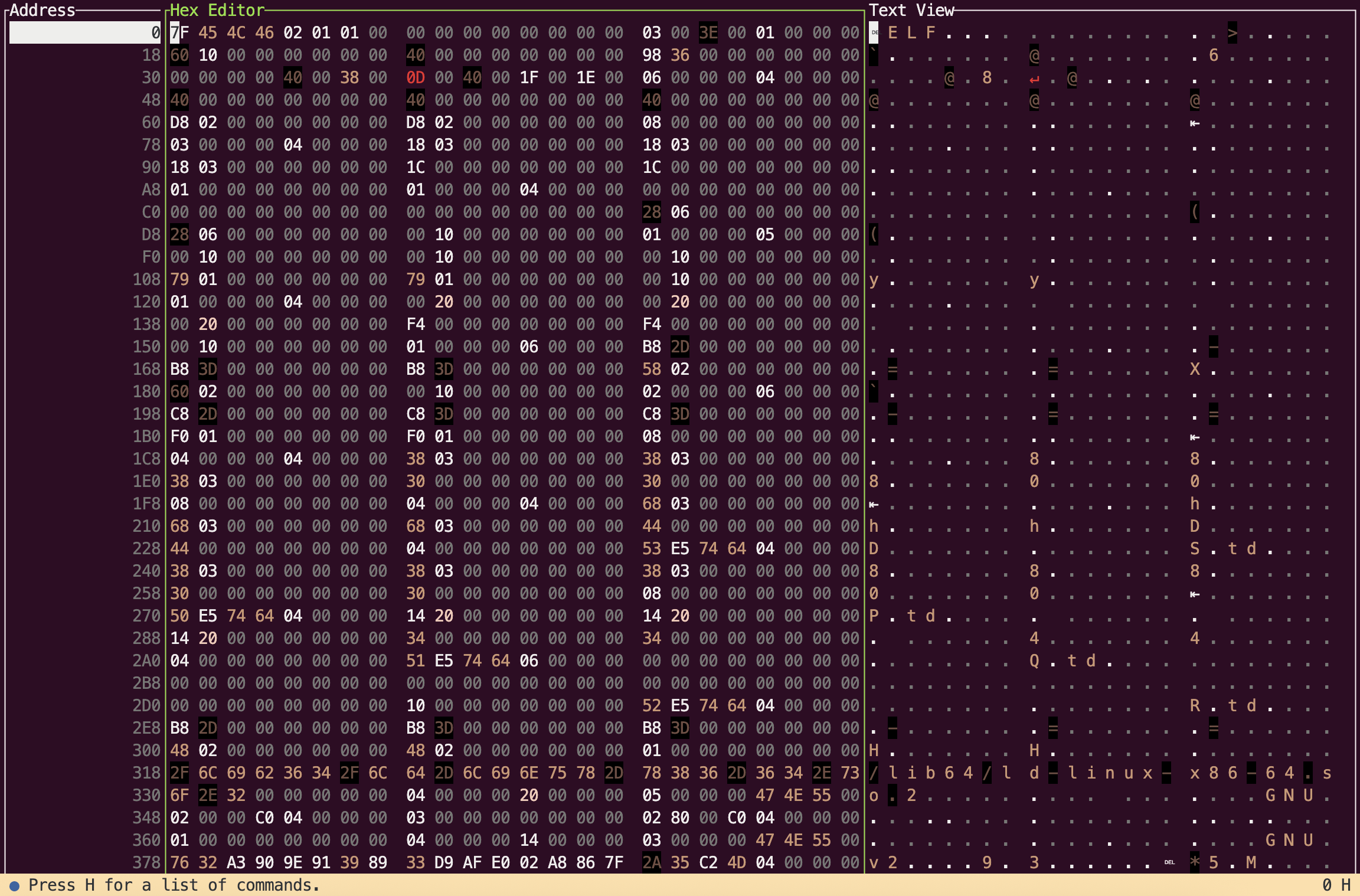Image resolution: width=1360 pixels, height=896 pixels.
Task: Click the DEL glyph at cursor in Text View
Action: 874,33
